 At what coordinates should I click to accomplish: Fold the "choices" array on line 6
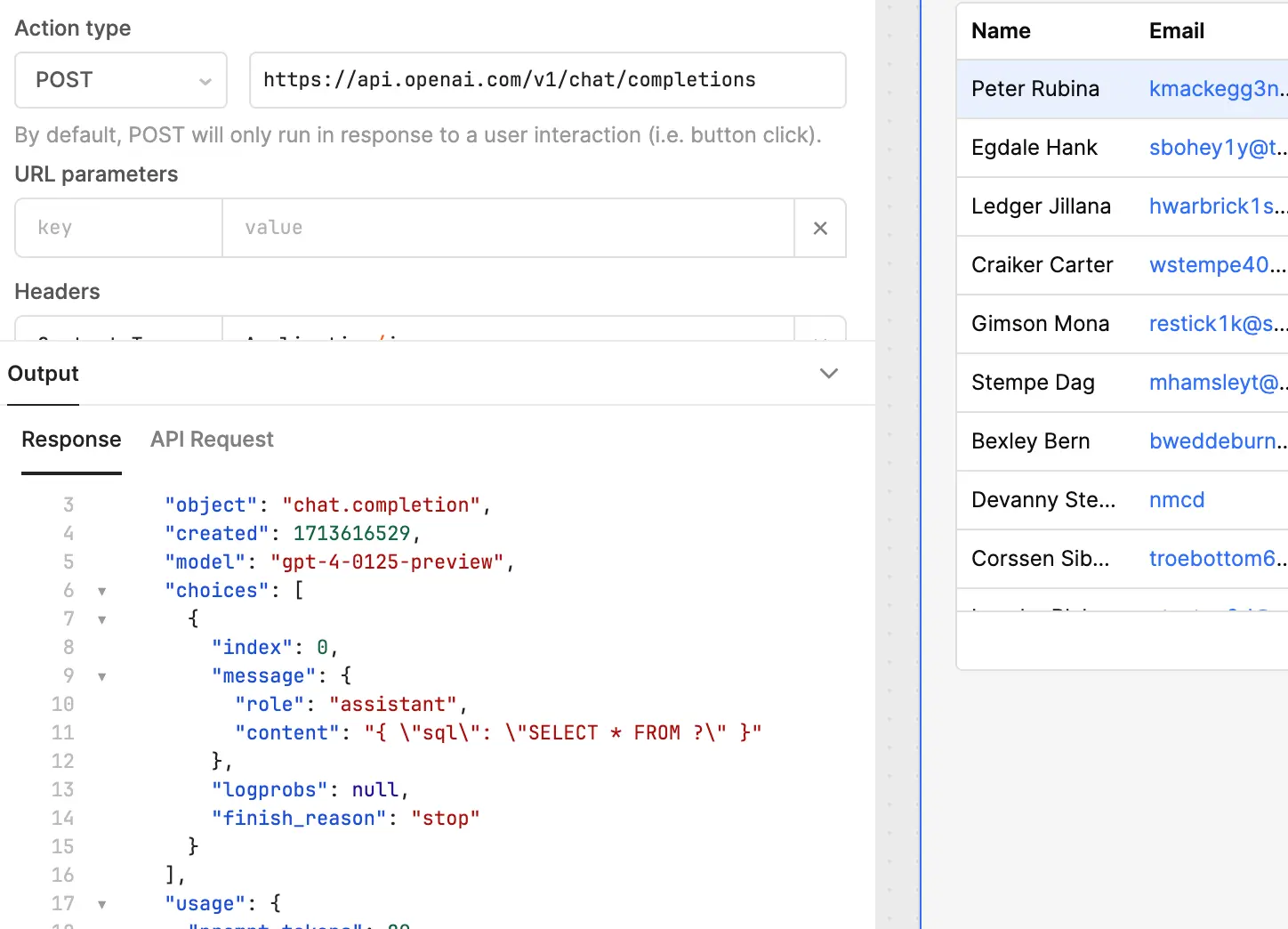(x=102, y=591)
